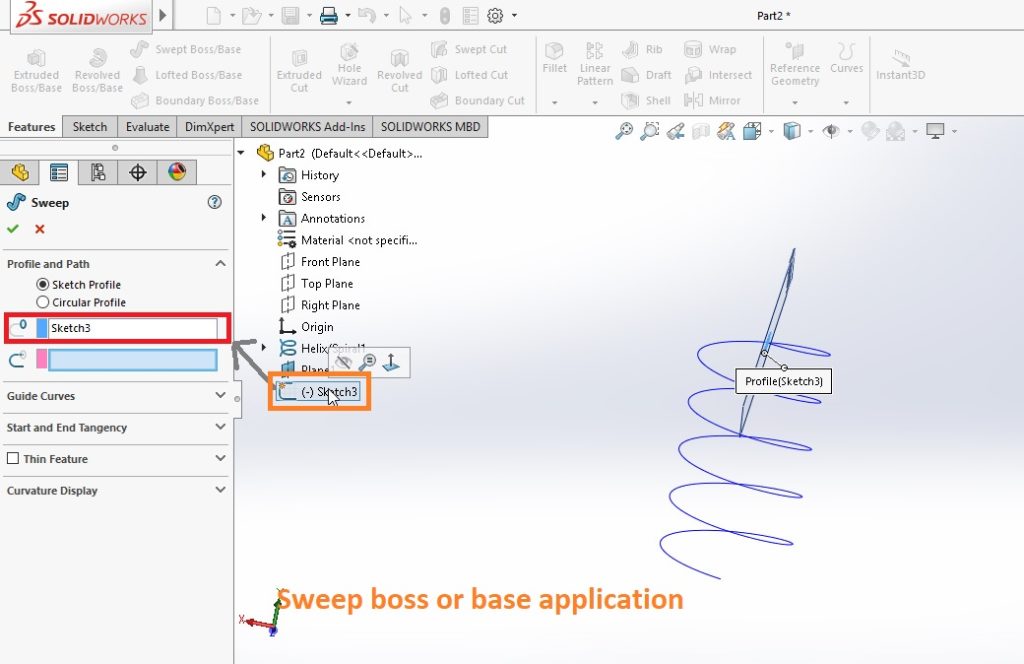Open Options gear in top toolbar
Screen dimensions: 1024x664
pyautogui.click(x=495, y=15)
